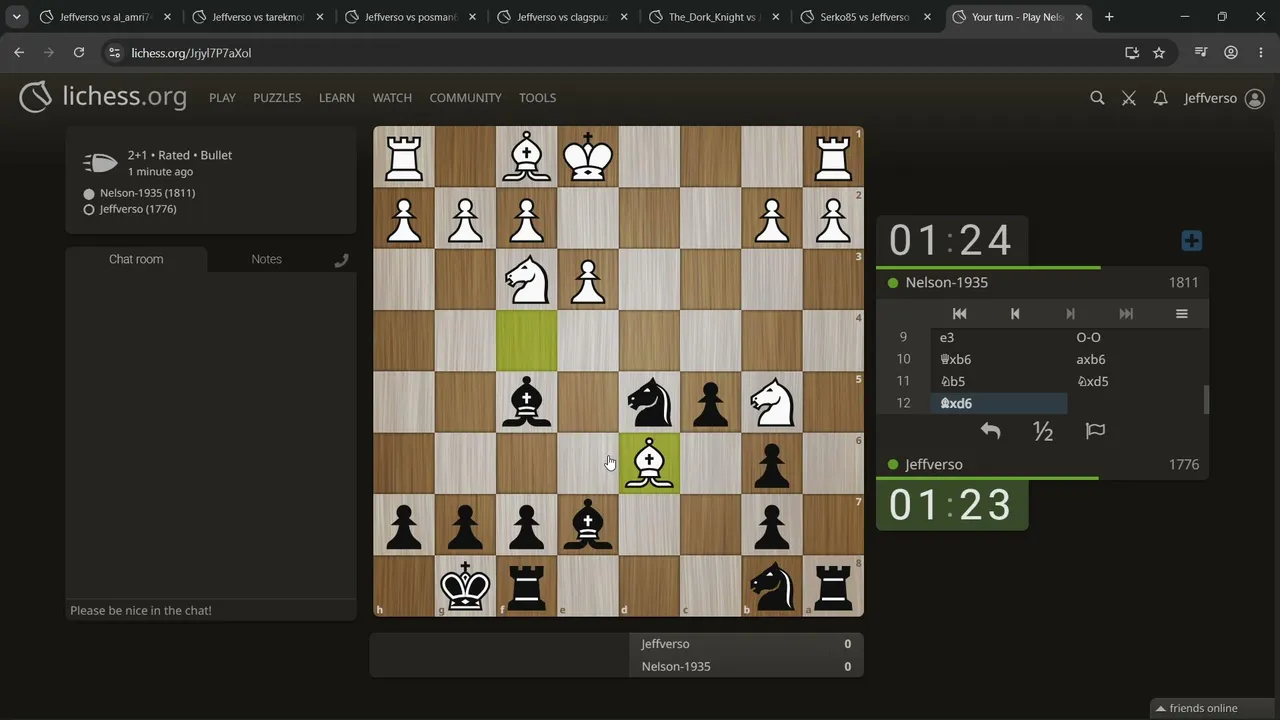The width and height of the screenshot is (1280, 720).
Task: Switch to The_Dork_Knight browser tab
Action: click(714, 17)
